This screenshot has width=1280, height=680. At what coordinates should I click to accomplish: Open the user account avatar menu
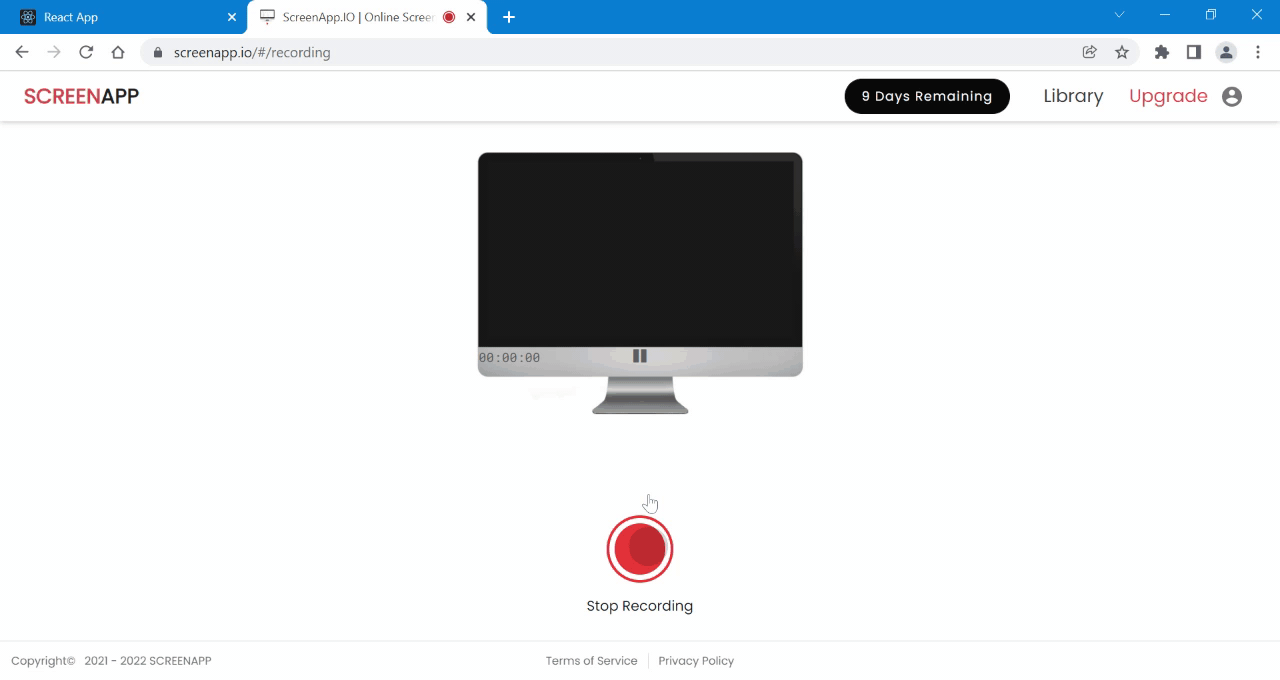pos(1232,97)
